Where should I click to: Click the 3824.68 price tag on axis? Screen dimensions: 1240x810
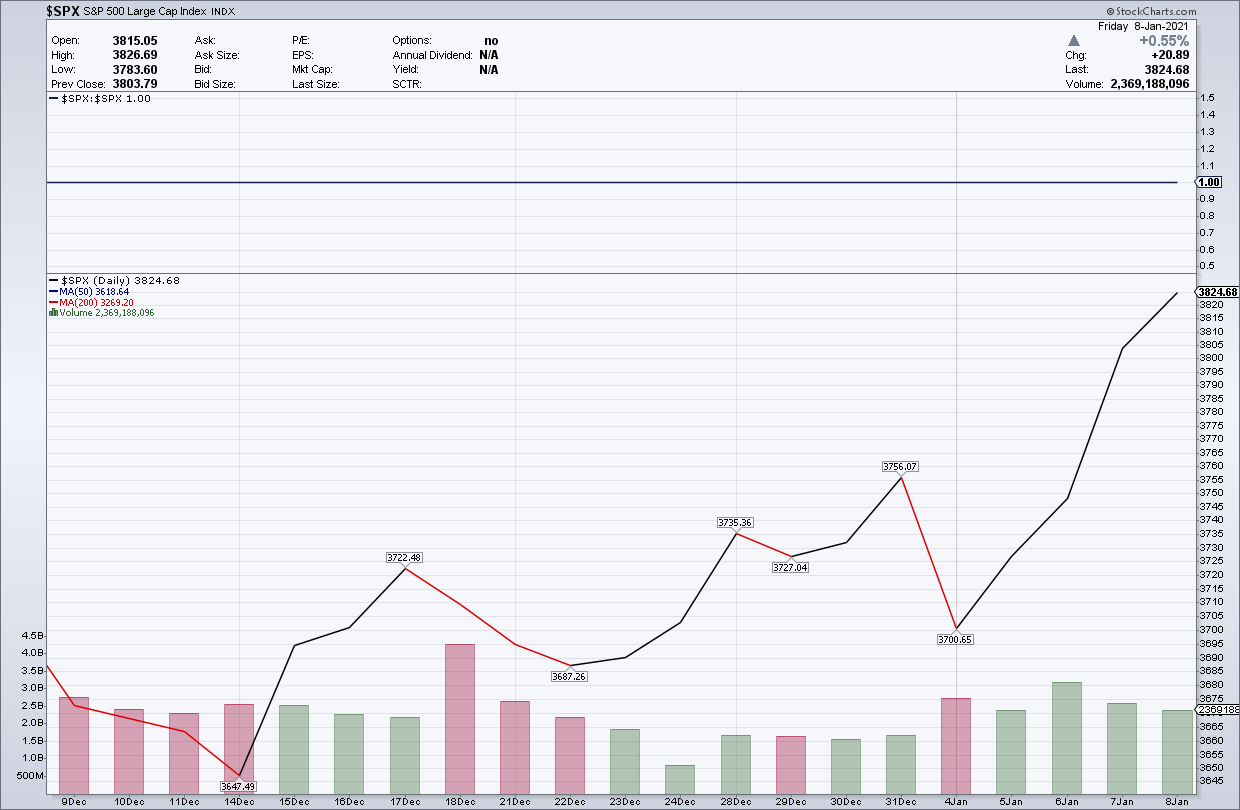(1217, 291)
